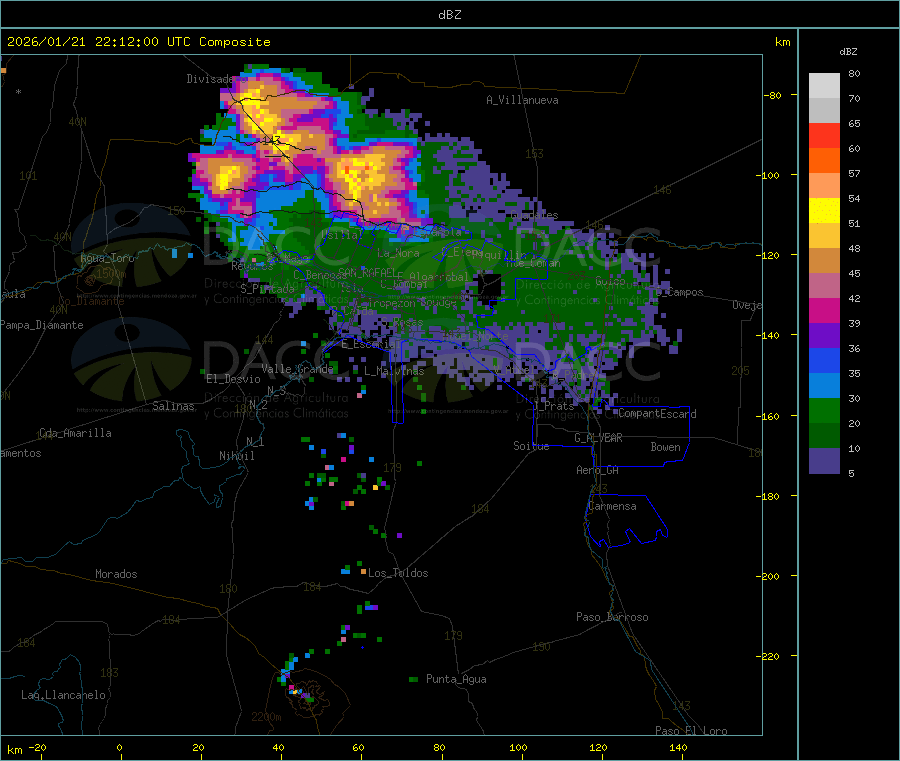Click the bright green 20-30 dBZ legend swatch
Viewport: 900px width, 761px height.
pyautogui.click(x=824, y=411)
